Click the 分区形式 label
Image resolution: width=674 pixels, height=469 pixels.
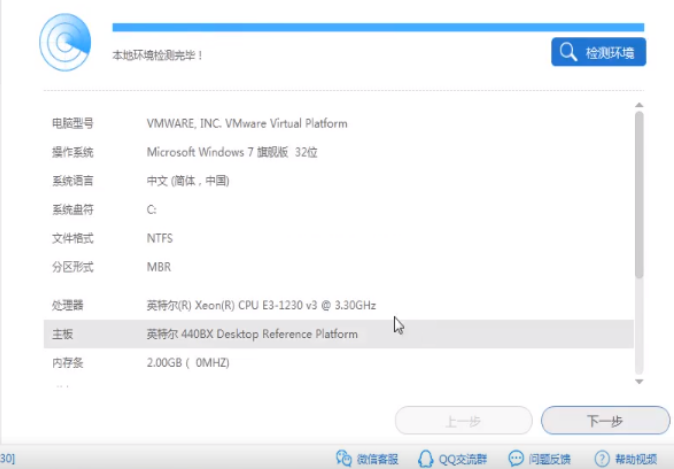(x=73, y=267)
